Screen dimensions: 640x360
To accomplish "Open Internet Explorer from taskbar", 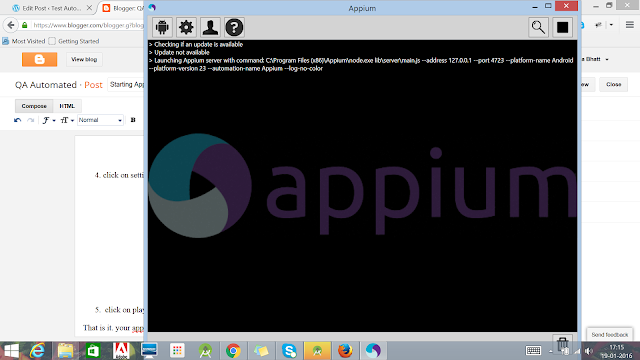I will point(37,351).
